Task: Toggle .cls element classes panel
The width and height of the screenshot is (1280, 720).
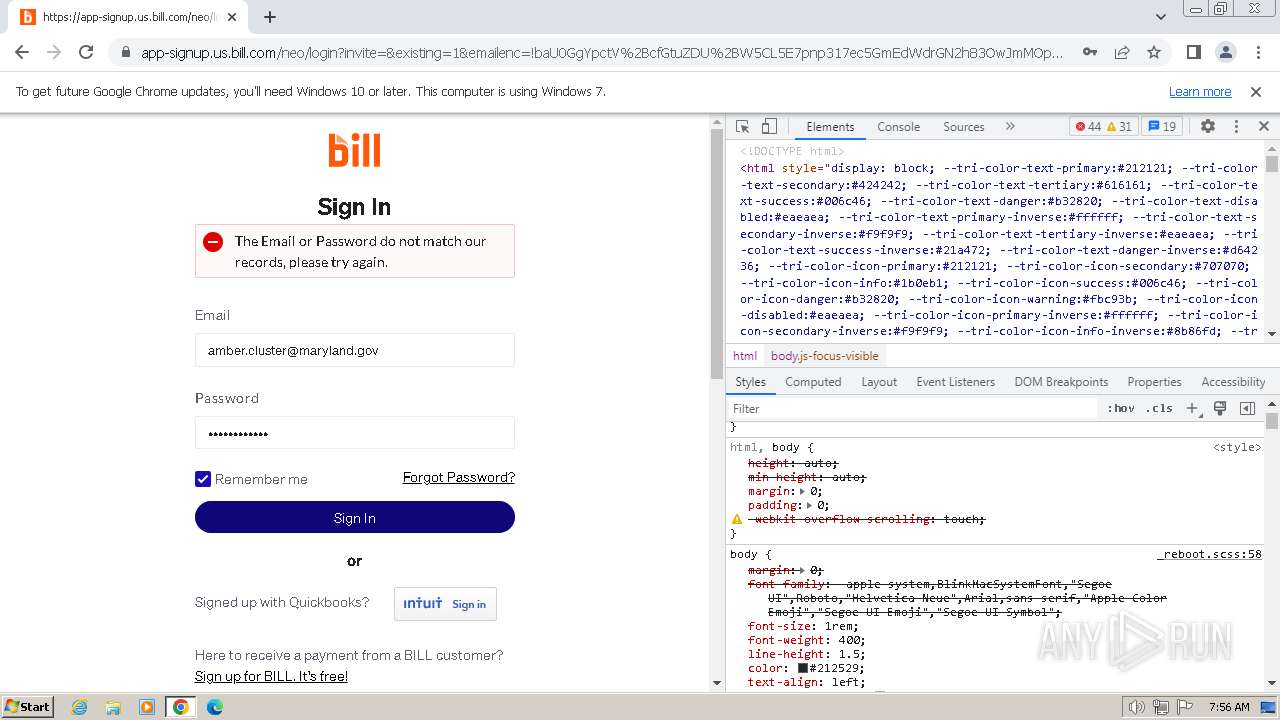Action: [1160, 408]
